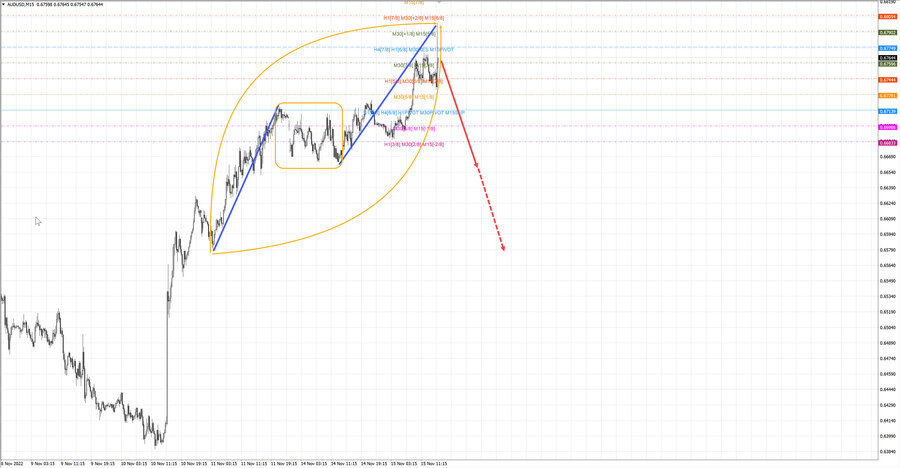Select the red 0.68094 price tag
The image size is (900, 468).
[887, 17]
